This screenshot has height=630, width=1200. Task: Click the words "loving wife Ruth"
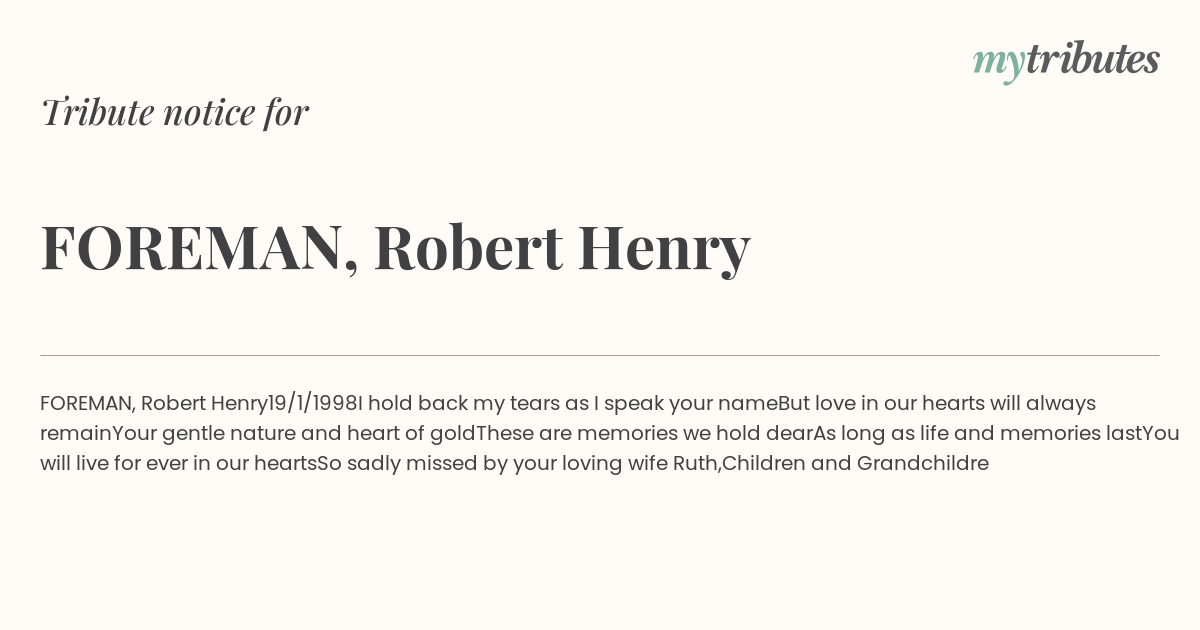tap(636, 463)
